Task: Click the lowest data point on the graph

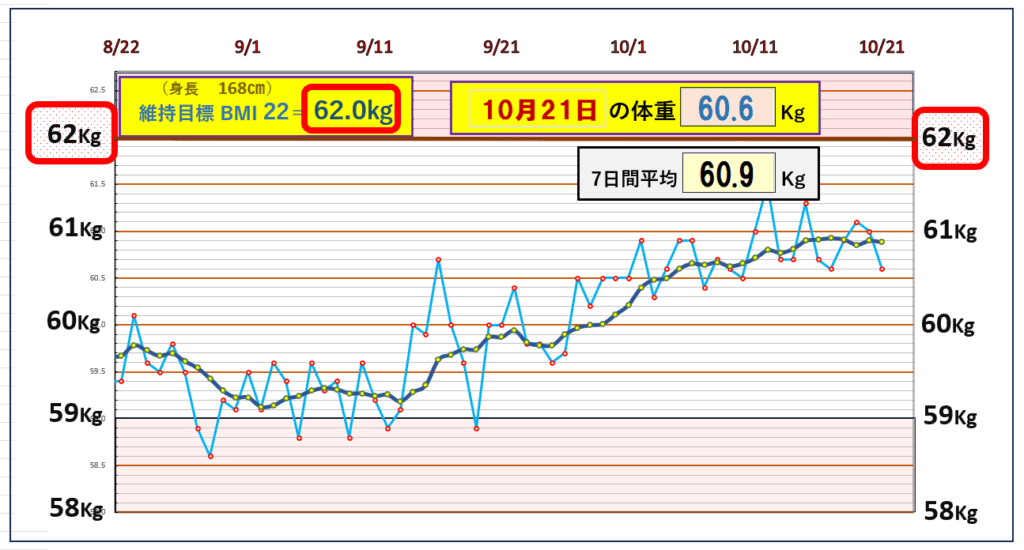Action: click(210, 456)
